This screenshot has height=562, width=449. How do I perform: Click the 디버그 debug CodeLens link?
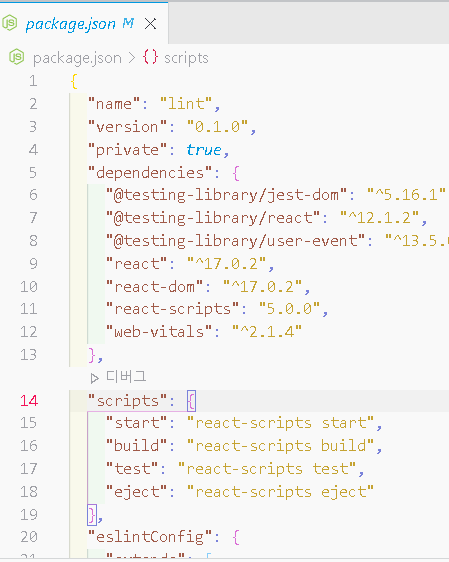coord(126,377)
